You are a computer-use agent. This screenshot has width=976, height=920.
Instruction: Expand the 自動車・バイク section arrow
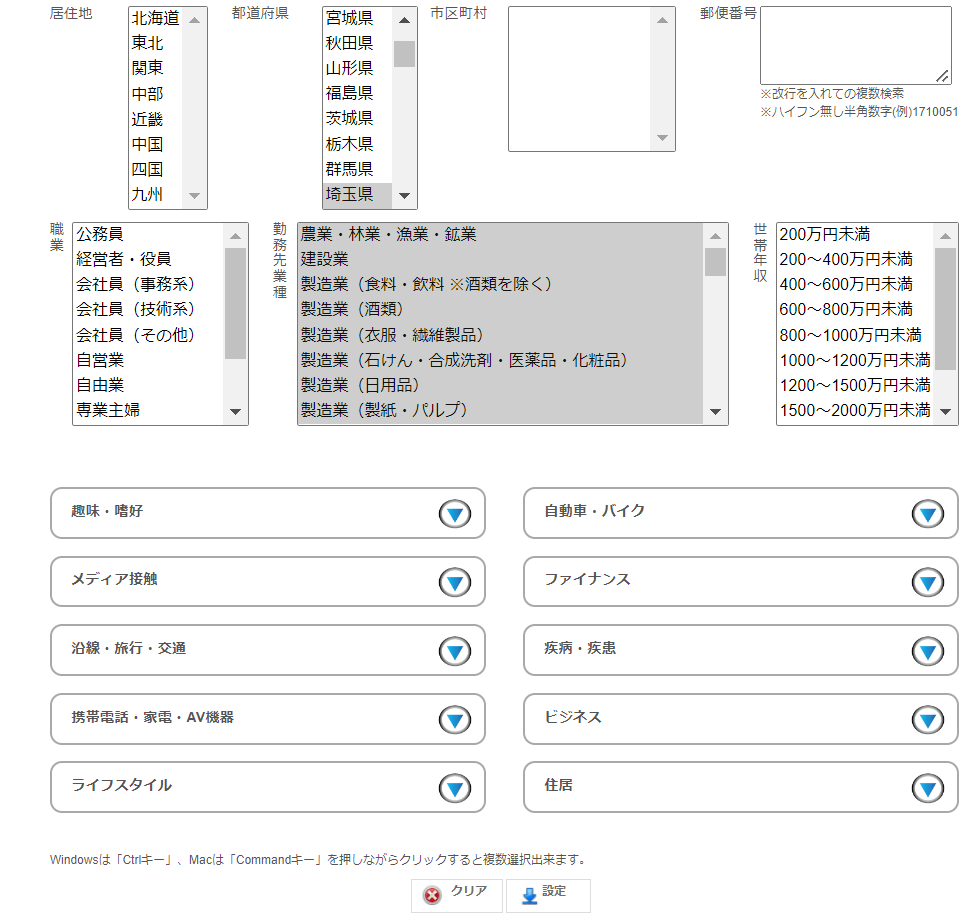[927, 514]
